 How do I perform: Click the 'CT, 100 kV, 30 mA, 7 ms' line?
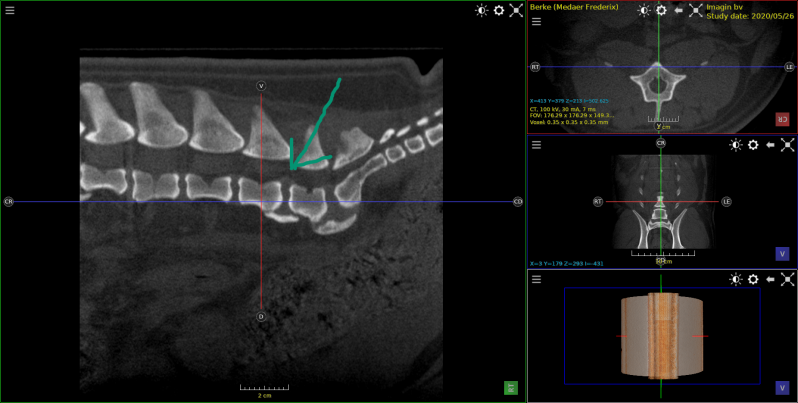pyautogui.click(x=561, y=109)
